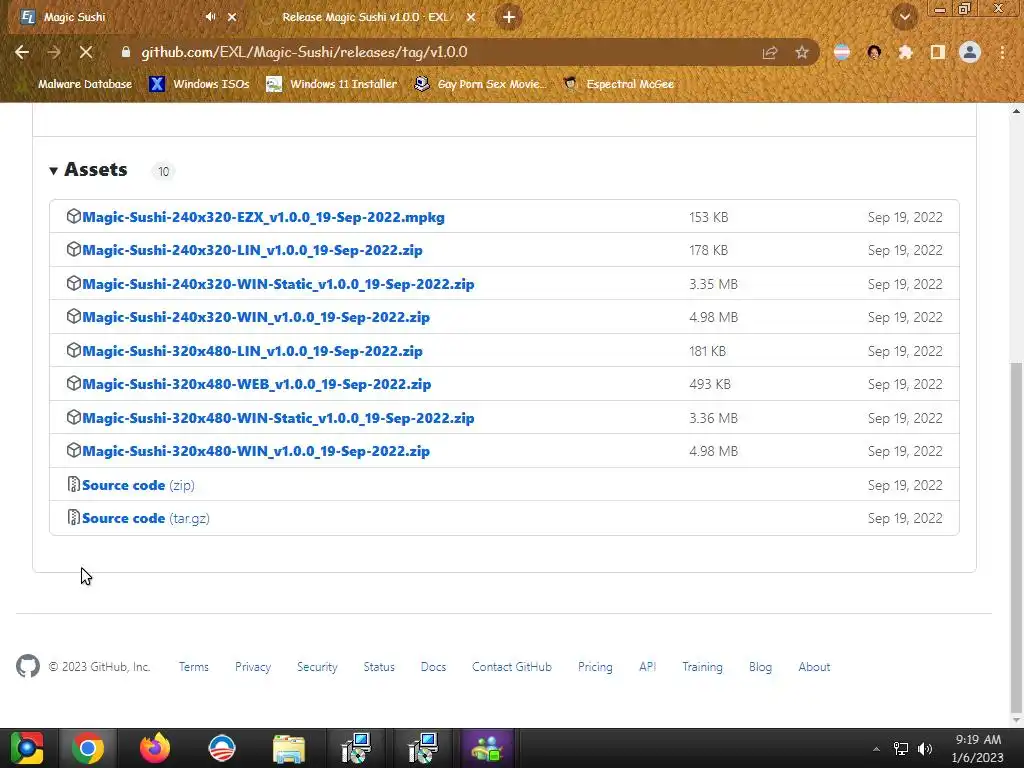Image resolution: width=1024 pixels, height=768 pixels.
Task: Open the Status footer link
Action: pyautogui.click(x=379, y=667)
